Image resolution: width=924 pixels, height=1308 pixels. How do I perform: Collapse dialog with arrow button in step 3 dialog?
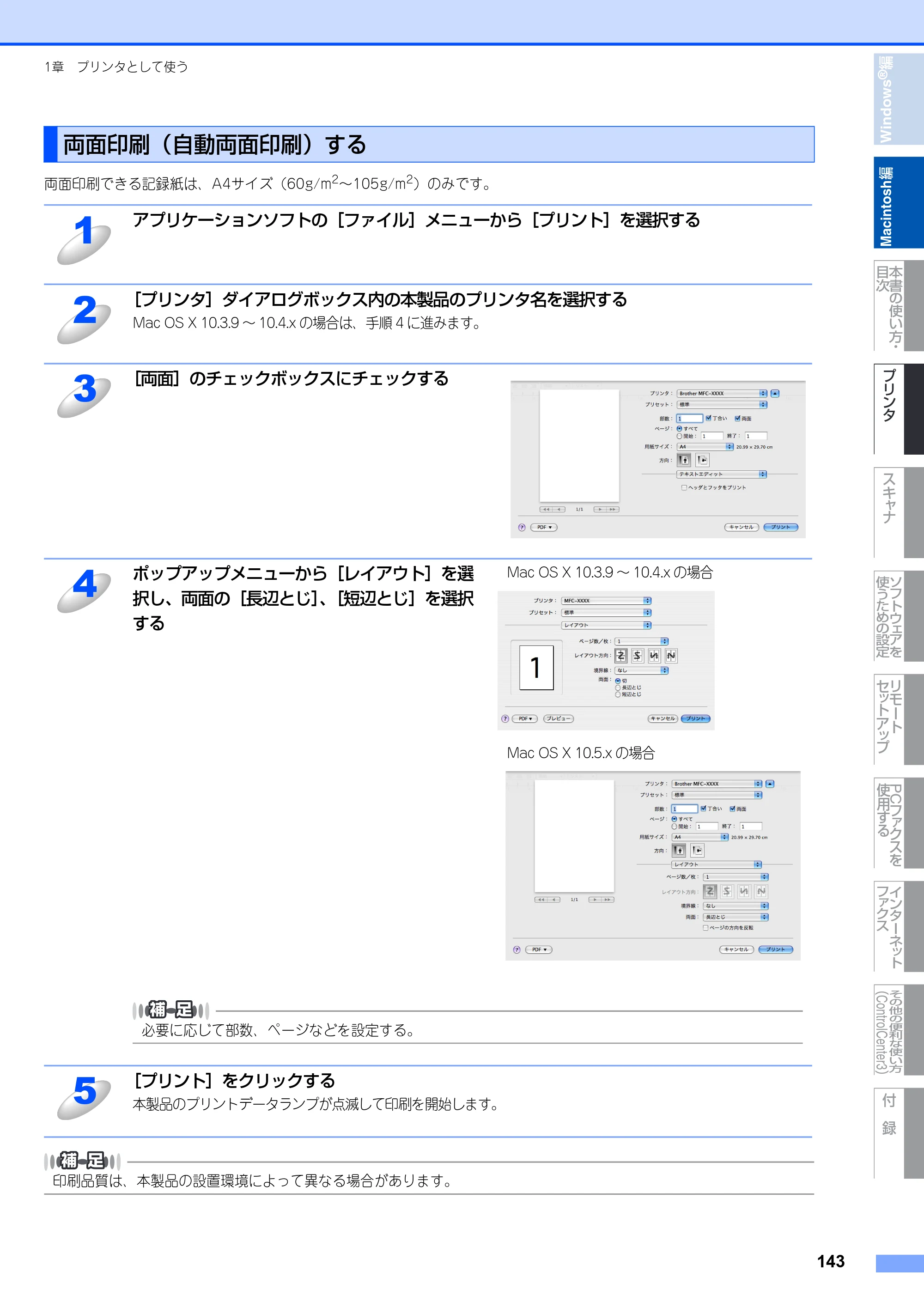pos(775,393)
